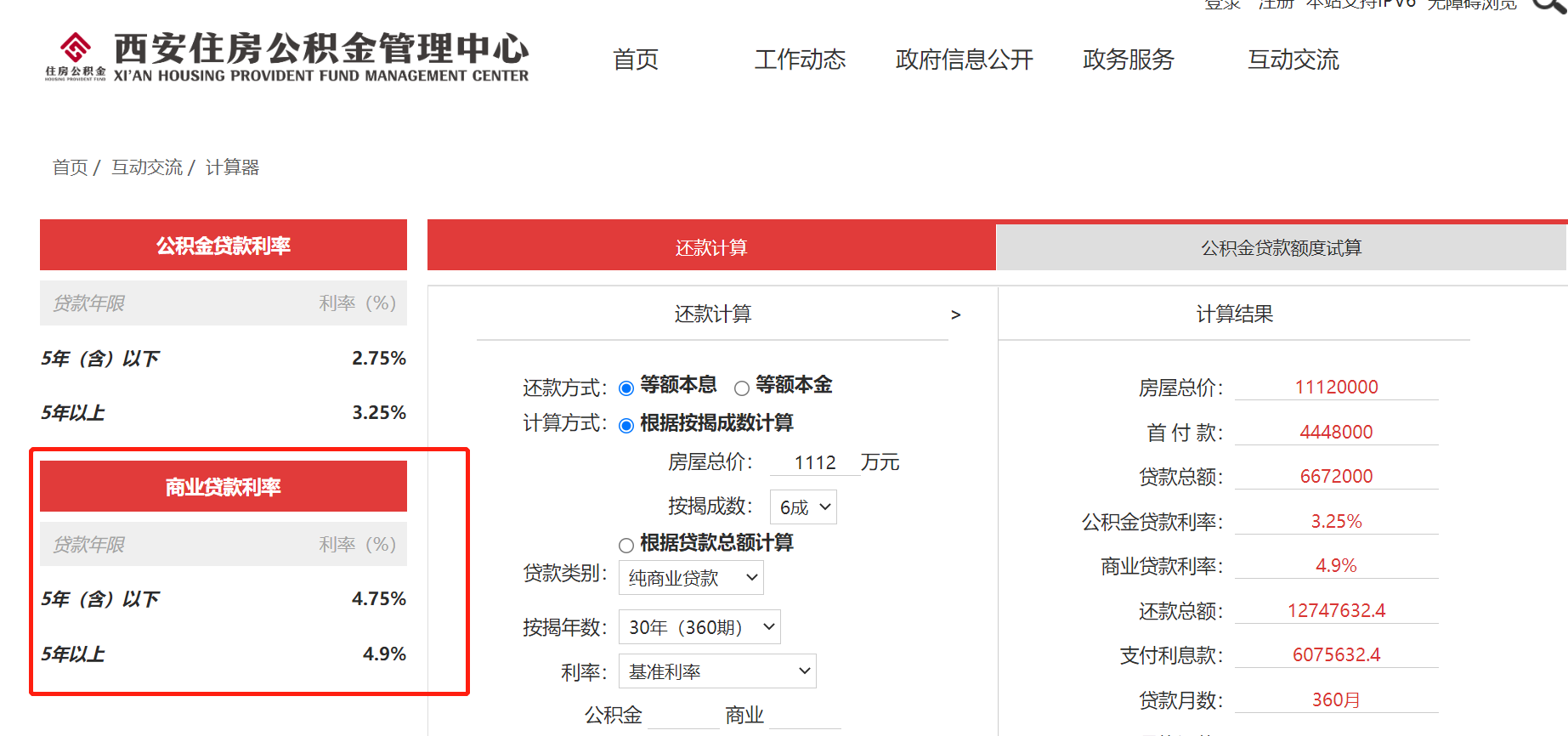Open the 按揭年数 dropdown showing 30年
This screenshot has height=736, width=1568.
click(699, 627)
